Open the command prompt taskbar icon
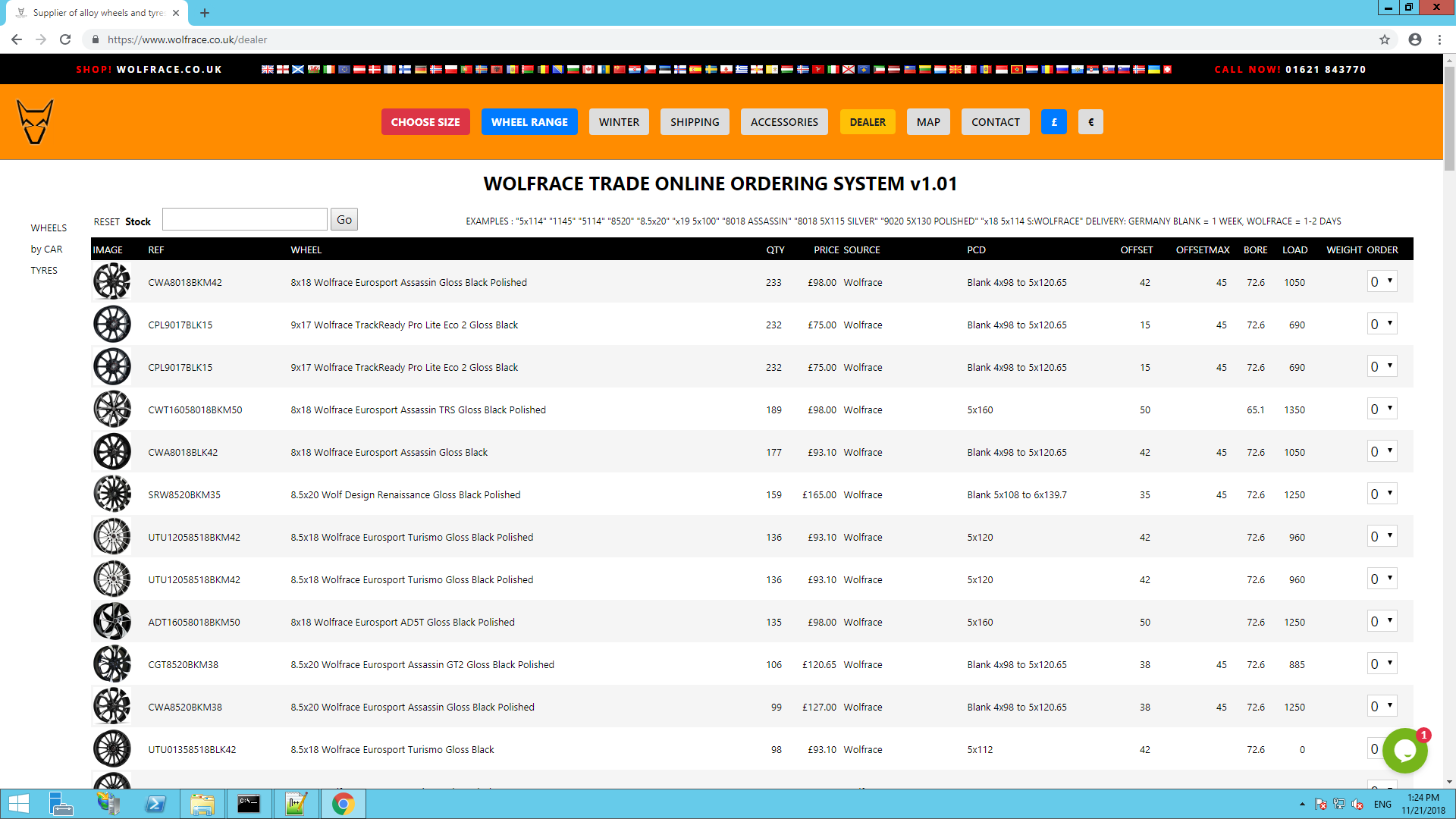1456x819 pixels. tap(249, 804)
